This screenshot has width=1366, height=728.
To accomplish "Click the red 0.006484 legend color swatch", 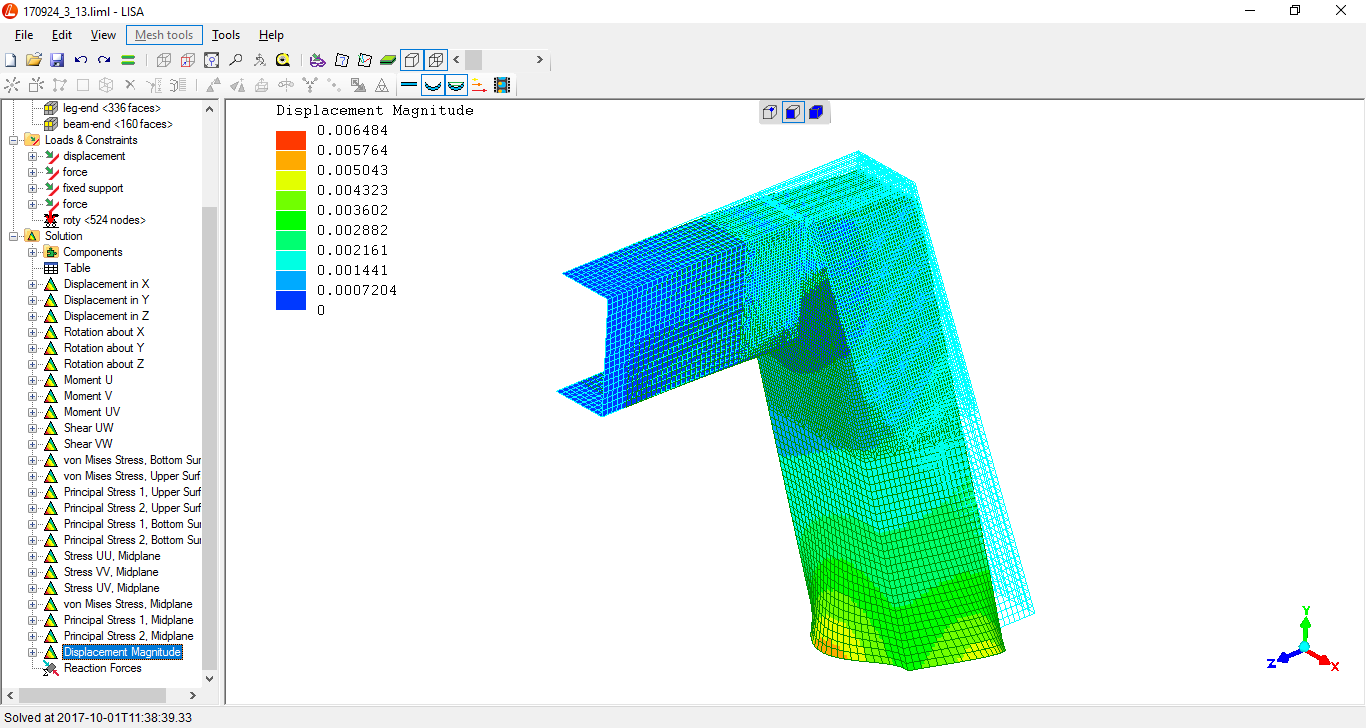I will pyautogui.click(x=290, y=140).
